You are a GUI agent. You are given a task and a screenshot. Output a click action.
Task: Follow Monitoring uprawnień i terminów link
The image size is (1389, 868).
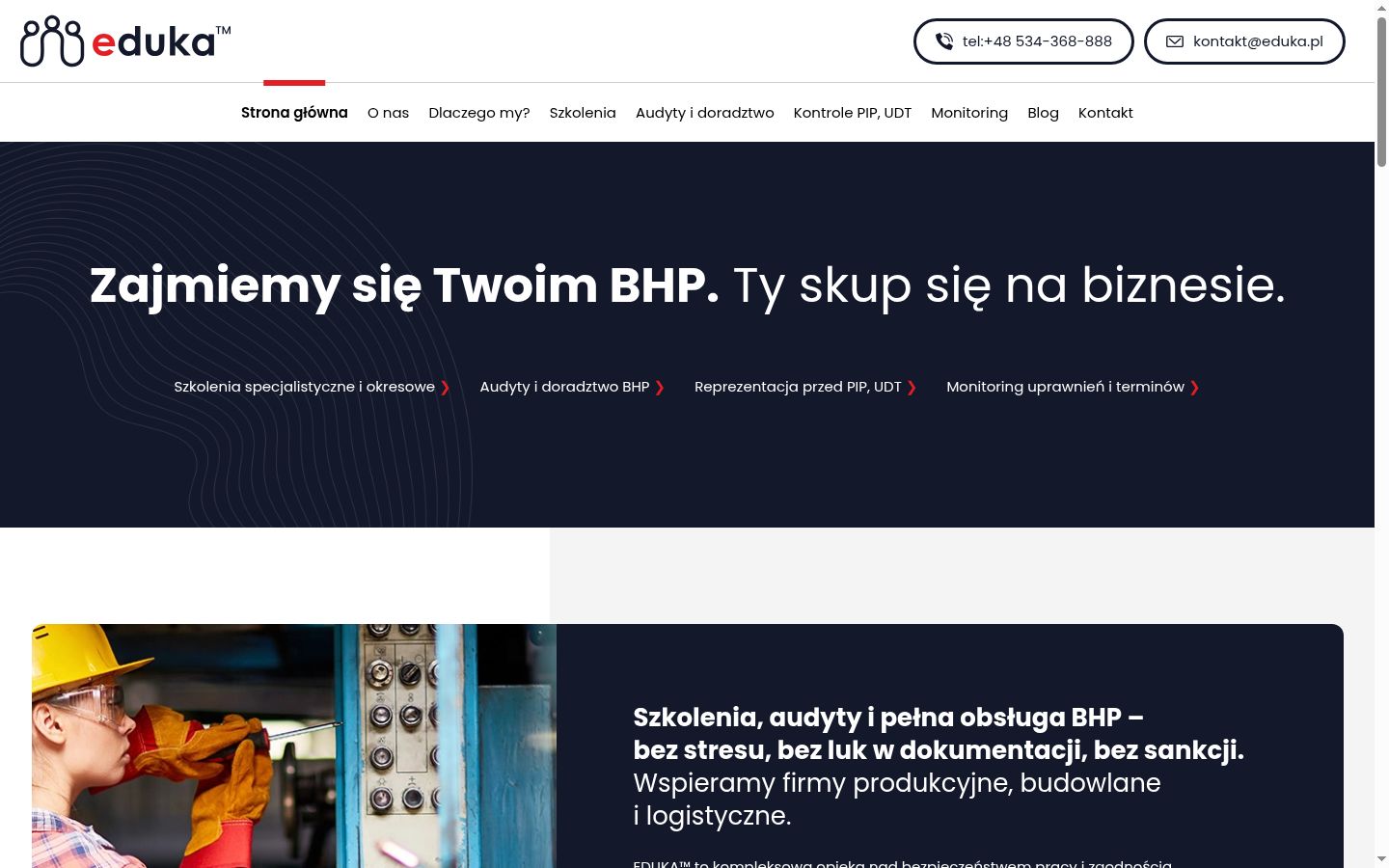pyautogui.click(x=1073, y=387)
